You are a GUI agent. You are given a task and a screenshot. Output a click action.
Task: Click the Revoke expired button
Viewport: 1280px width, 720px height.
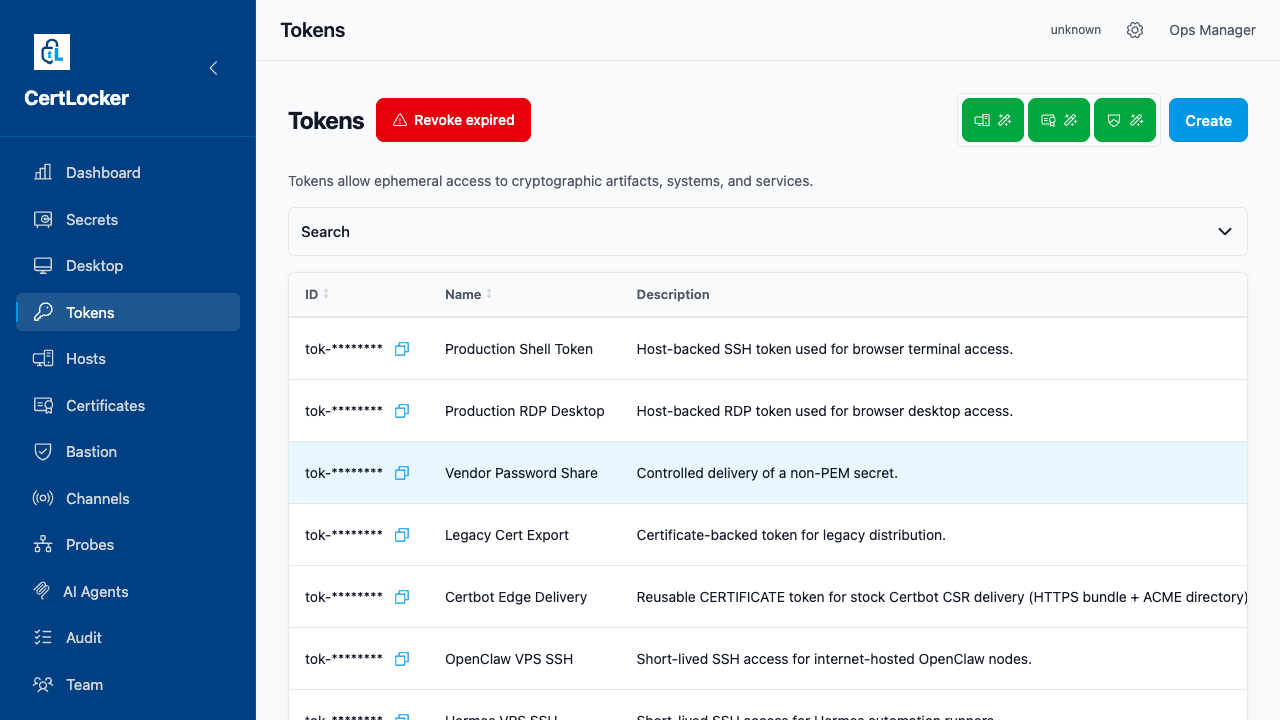coord(453,120)
